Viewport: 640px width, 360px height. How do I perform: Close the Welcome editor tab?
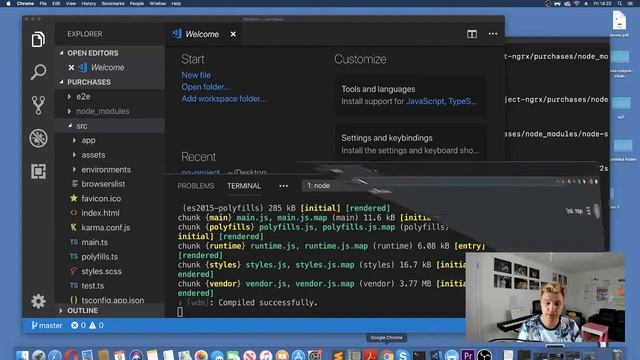[x=233, y=34]
